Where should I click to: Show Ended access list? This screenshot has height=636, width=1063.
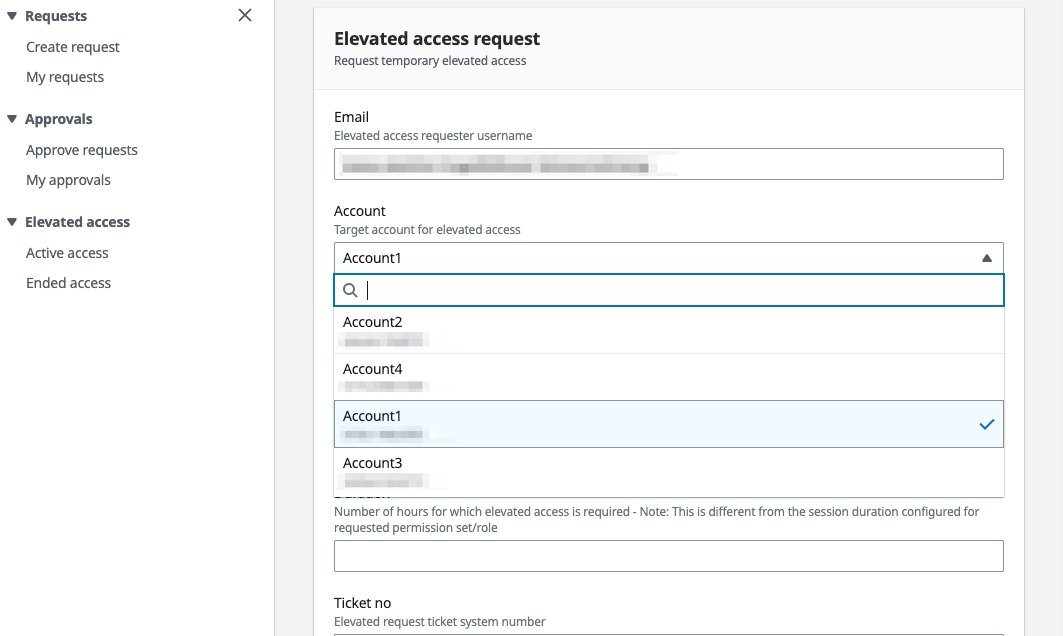68,283
